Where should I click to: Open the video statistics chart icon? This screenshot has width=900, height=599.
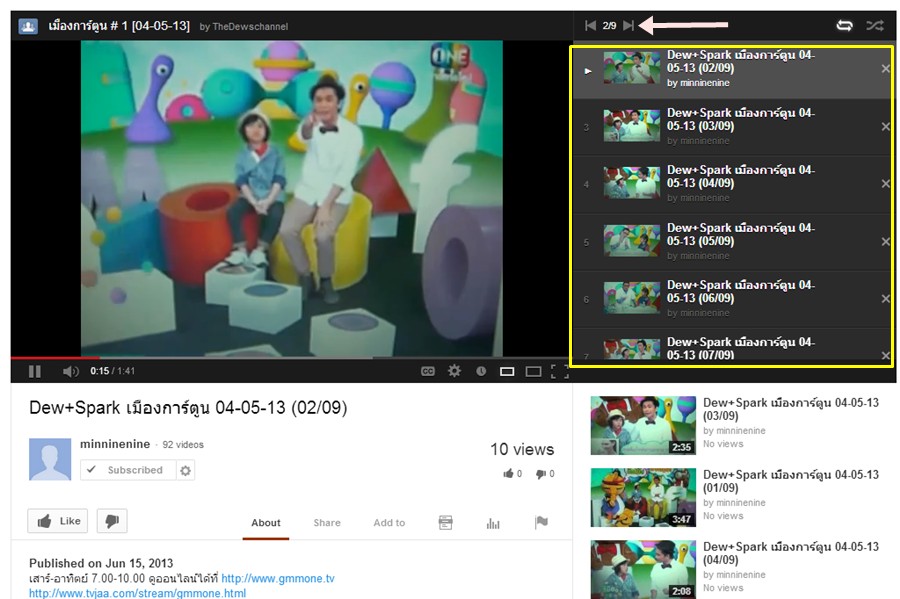(493, 523)
